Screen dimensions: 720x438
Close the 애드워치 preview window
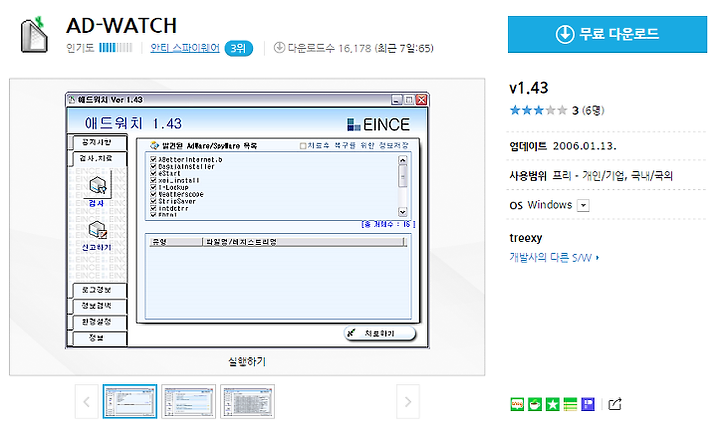pyautogui.click(x=421, y=100)
